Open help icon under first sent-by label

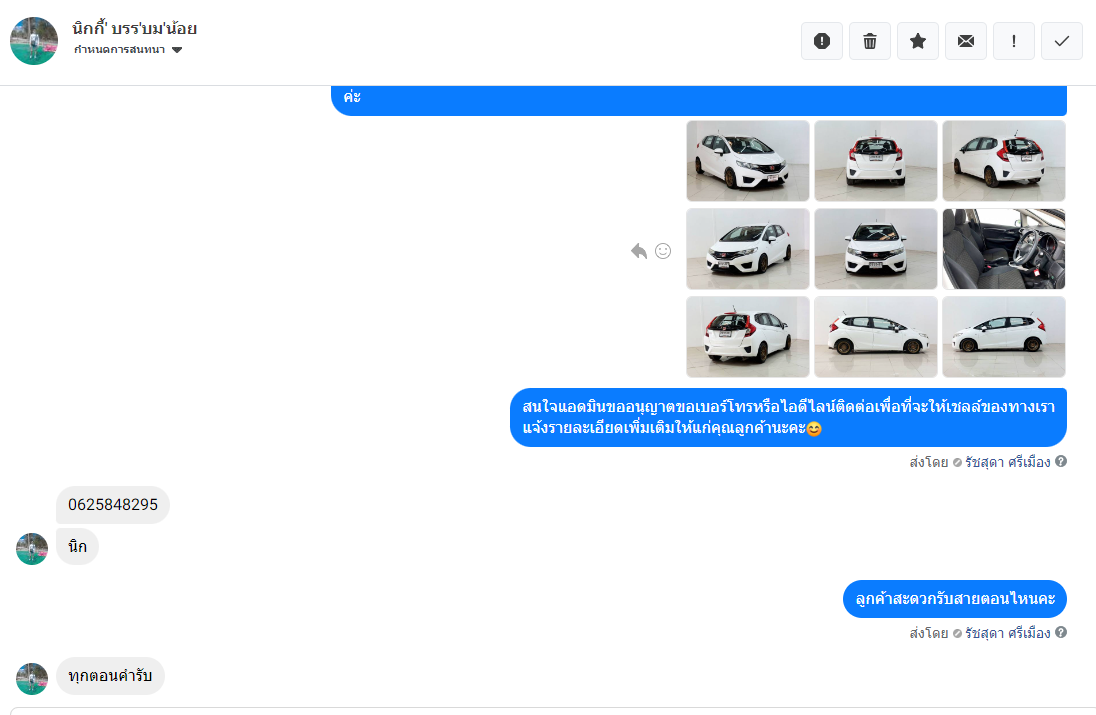point(1061,461)
